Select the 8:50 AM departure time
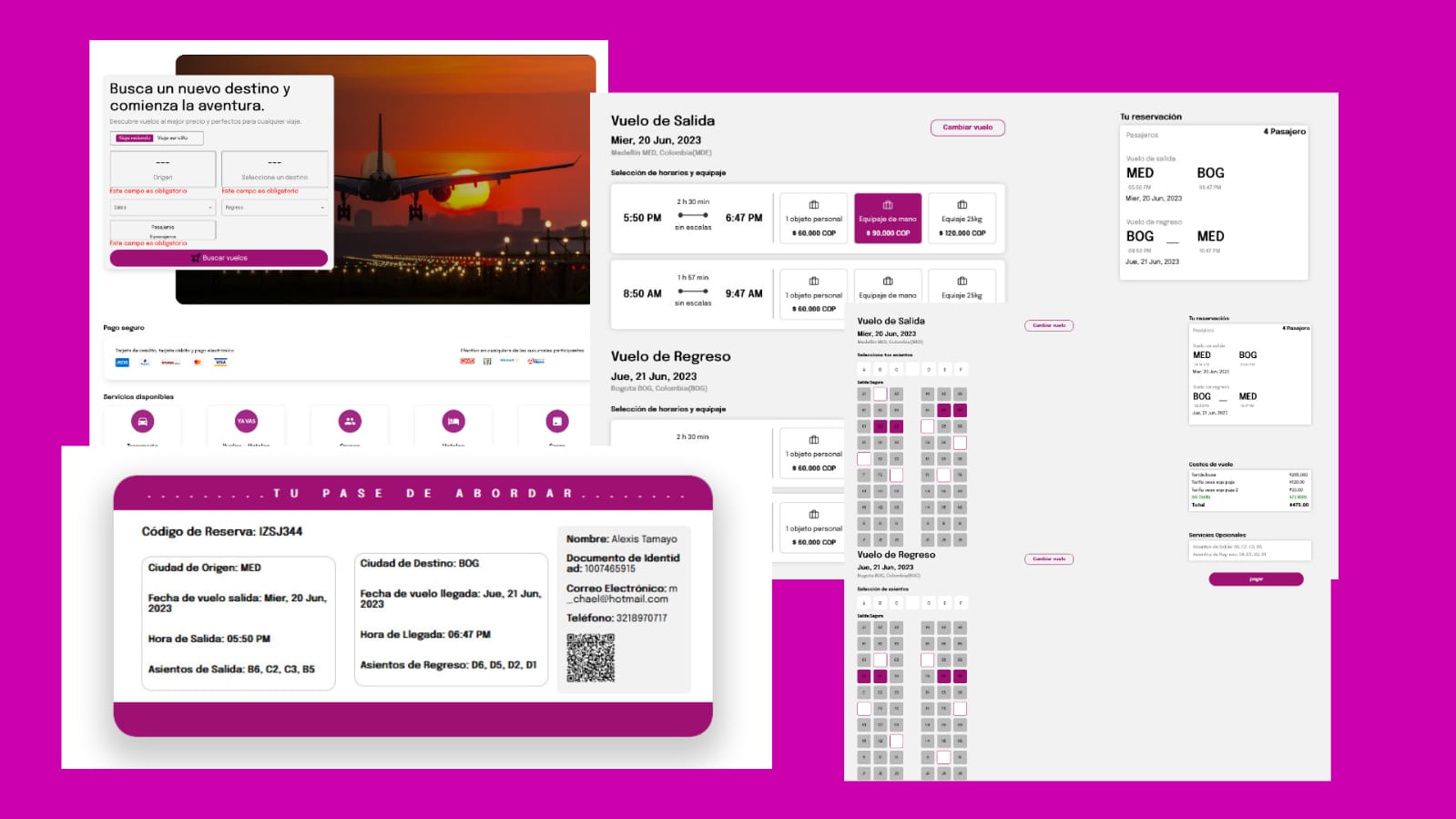The height and width of the screenshot is (819, 1456). 642,293
